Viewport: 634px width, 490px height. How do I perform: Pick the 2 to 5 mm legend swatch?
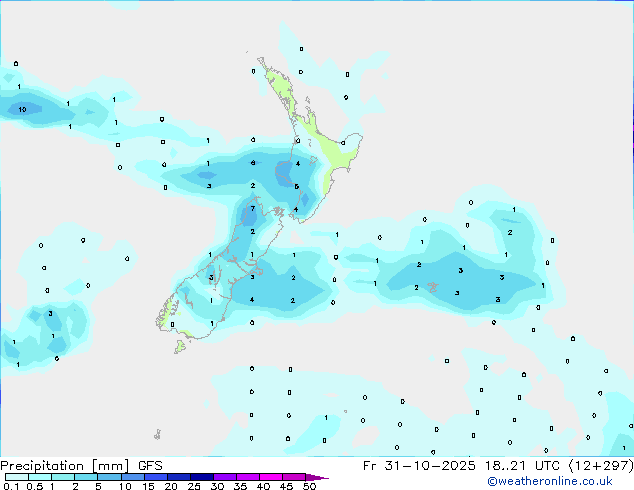click(86, 477)
